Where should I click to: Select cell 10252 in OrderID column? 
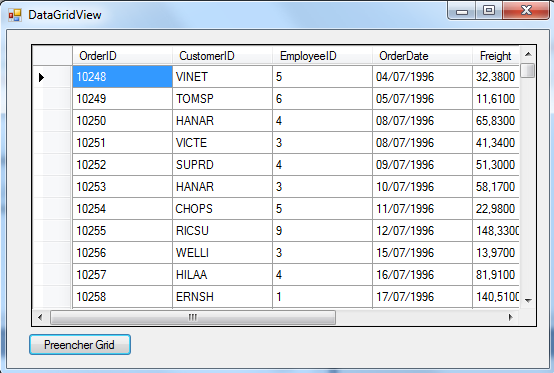tap(122, 165)
